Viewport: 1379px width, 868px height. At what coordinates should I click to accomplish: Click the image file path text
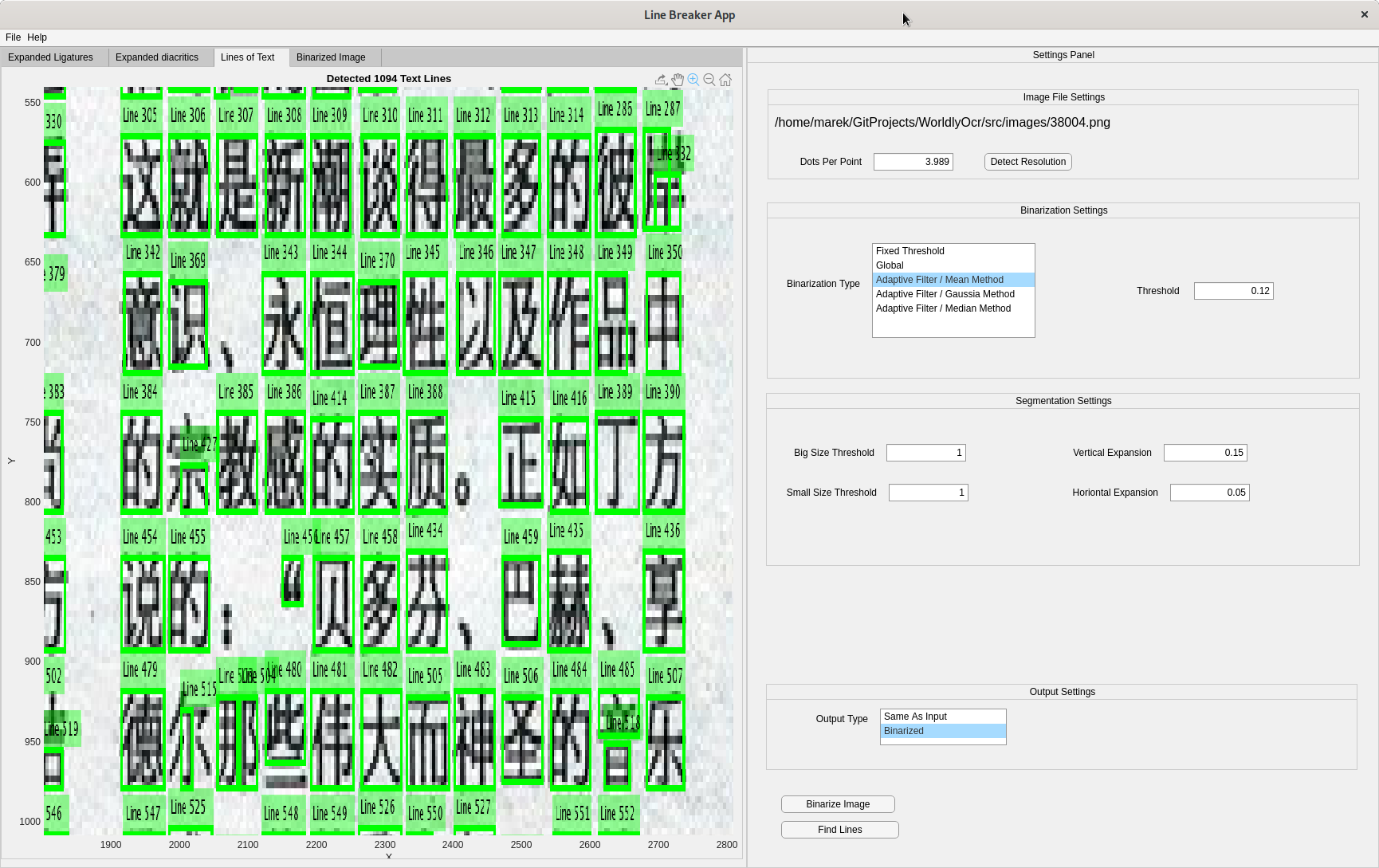coord(942,123)
